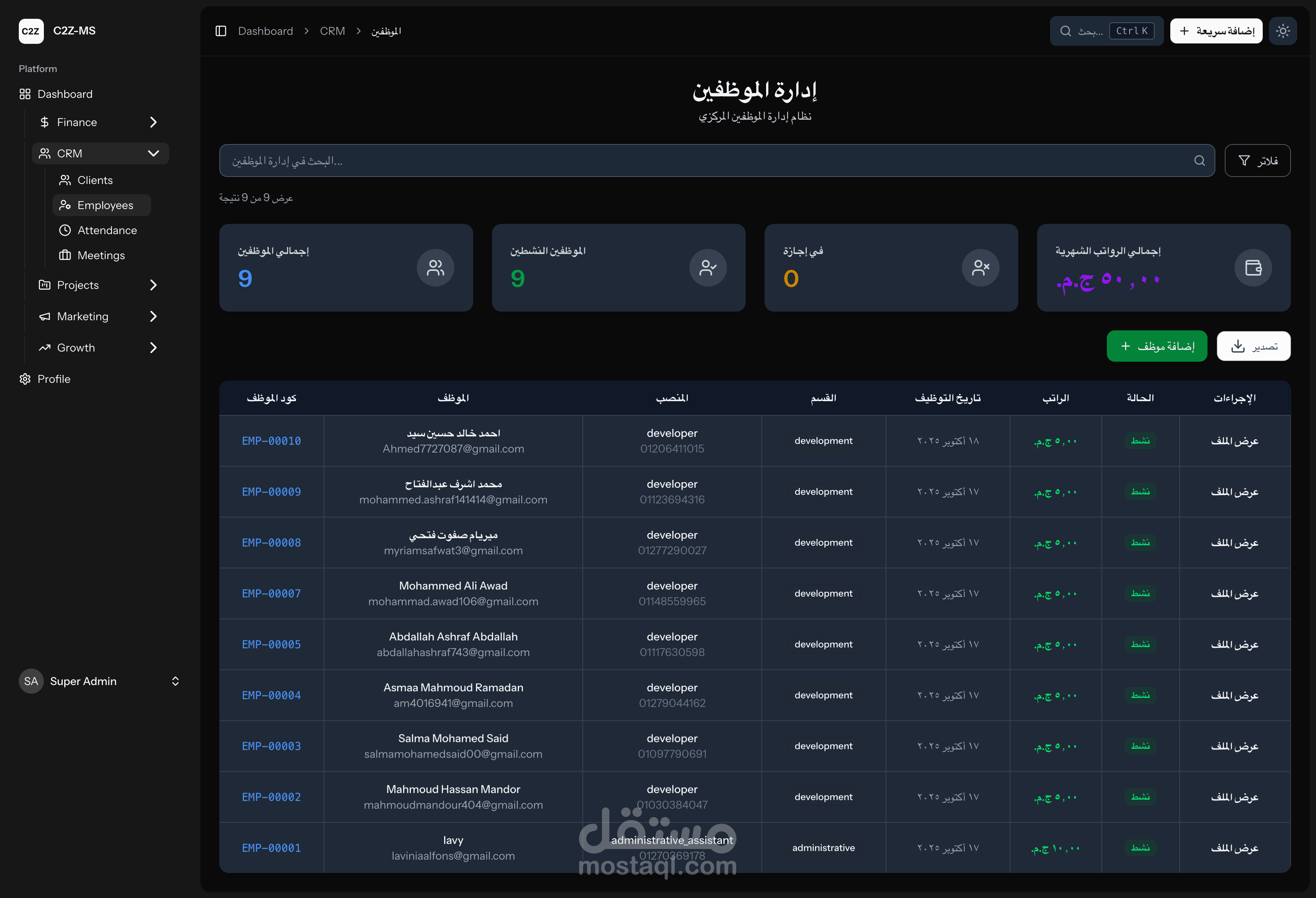Open Attendance in the sidebar
The width and height of the screenshot is (1316, 898).
click(107, 230)
